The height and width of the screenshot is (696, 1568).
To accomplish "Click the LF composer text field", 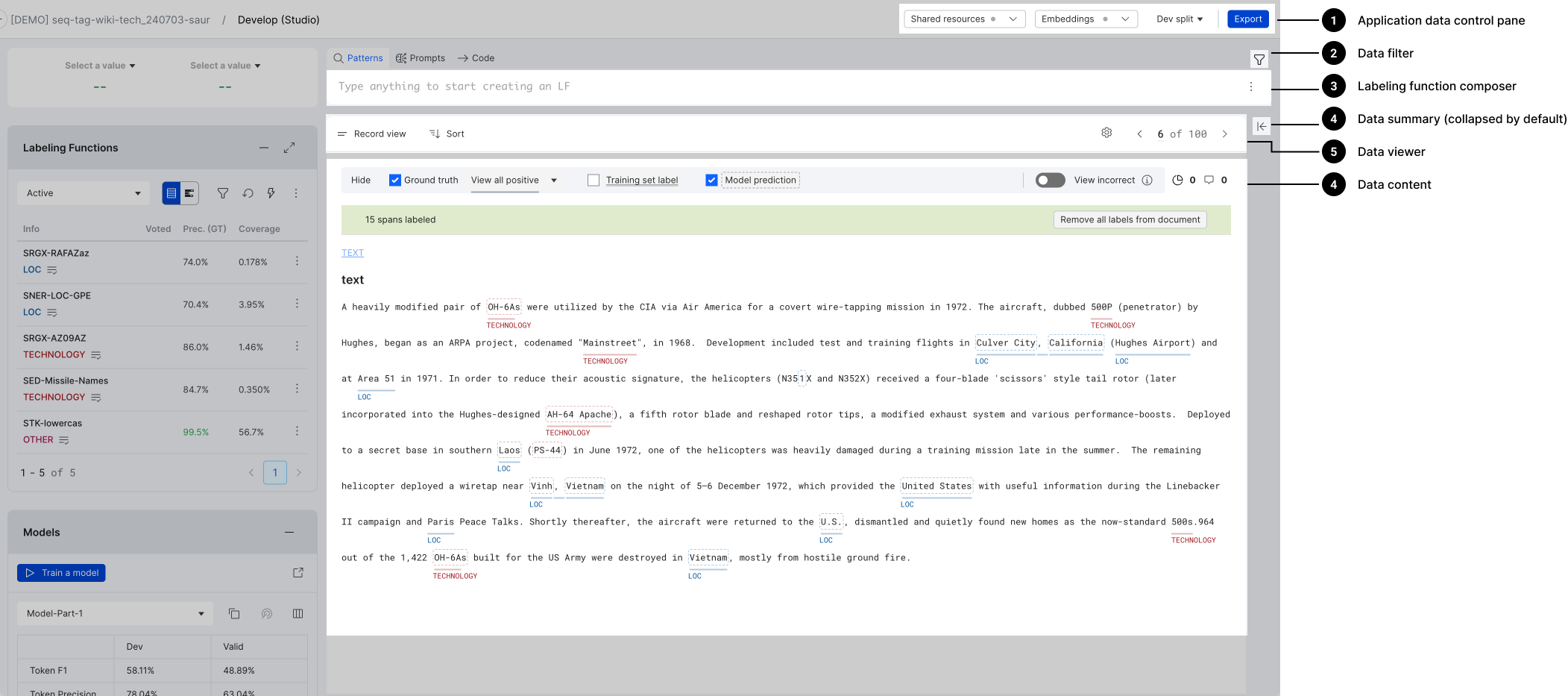I will click(787, 87).
